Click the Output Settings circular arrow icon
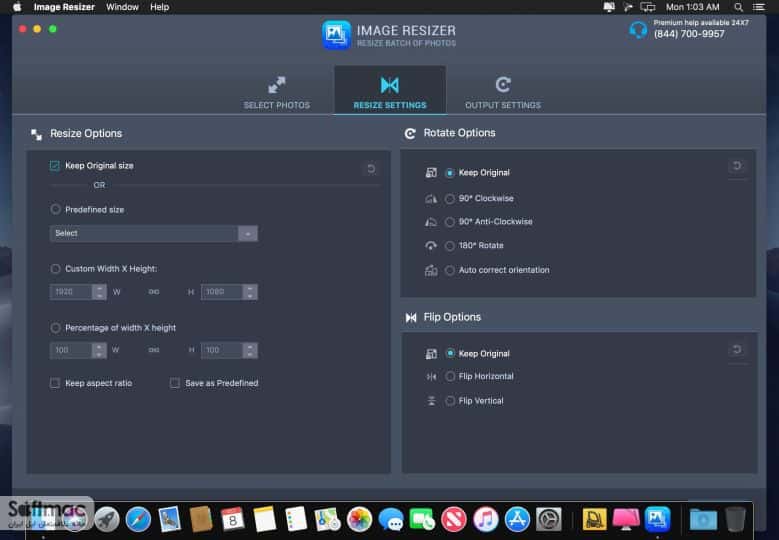779x540 pixels. tap(503, 85)
